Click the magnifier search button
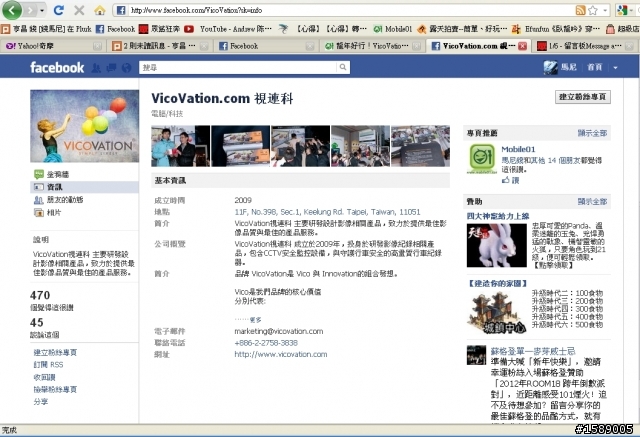Image resolution: width=640 pixels, height=437 pixels. click(343, 67)
